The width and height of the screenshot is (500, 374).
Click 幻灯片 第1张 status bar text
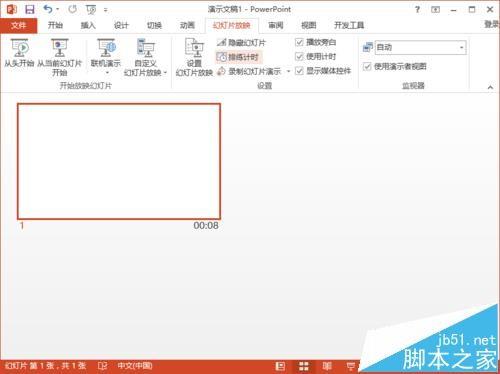[46, 366]
